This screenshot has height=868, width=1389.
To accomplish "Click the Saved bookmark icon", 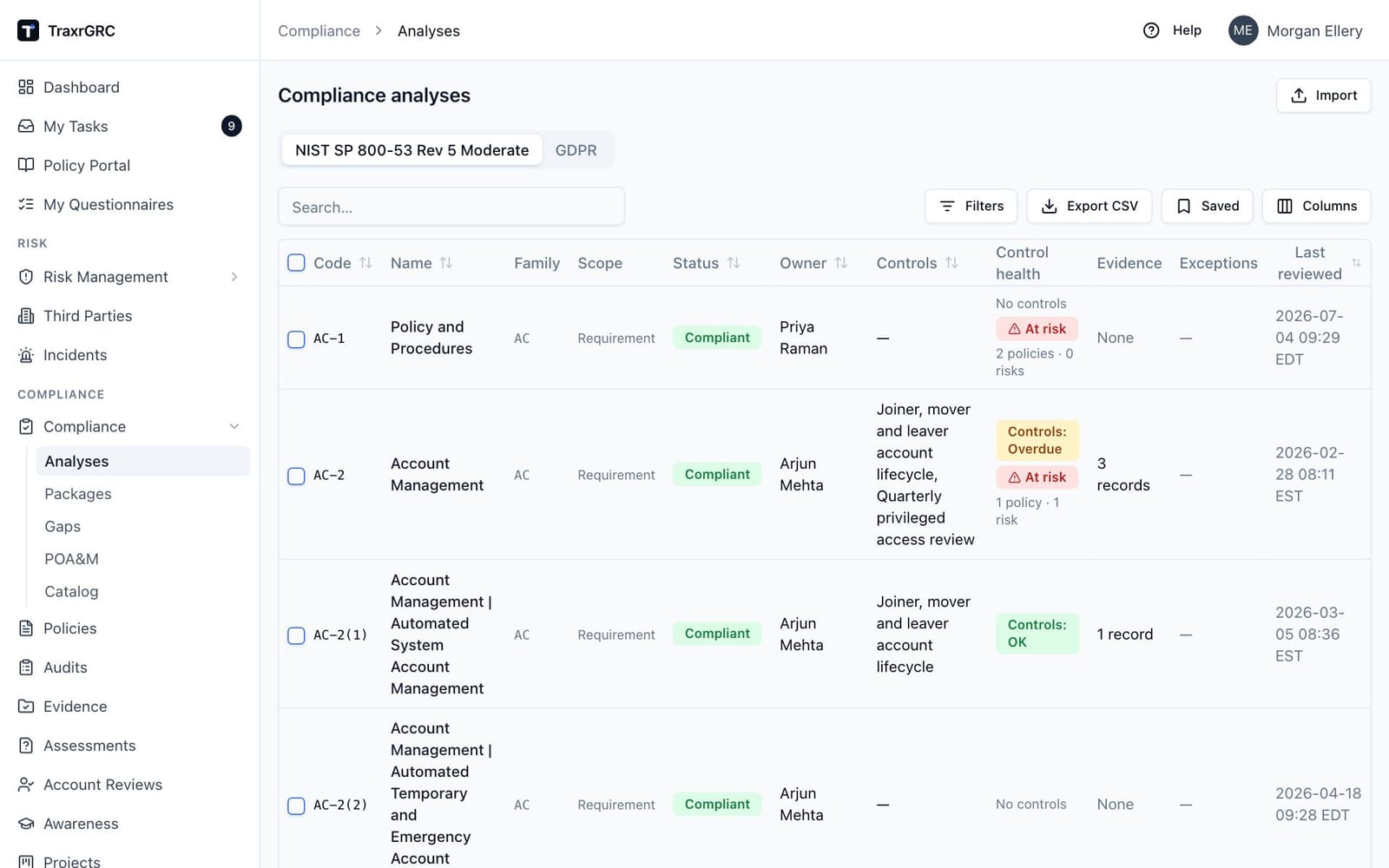I will coord(1183,206).
